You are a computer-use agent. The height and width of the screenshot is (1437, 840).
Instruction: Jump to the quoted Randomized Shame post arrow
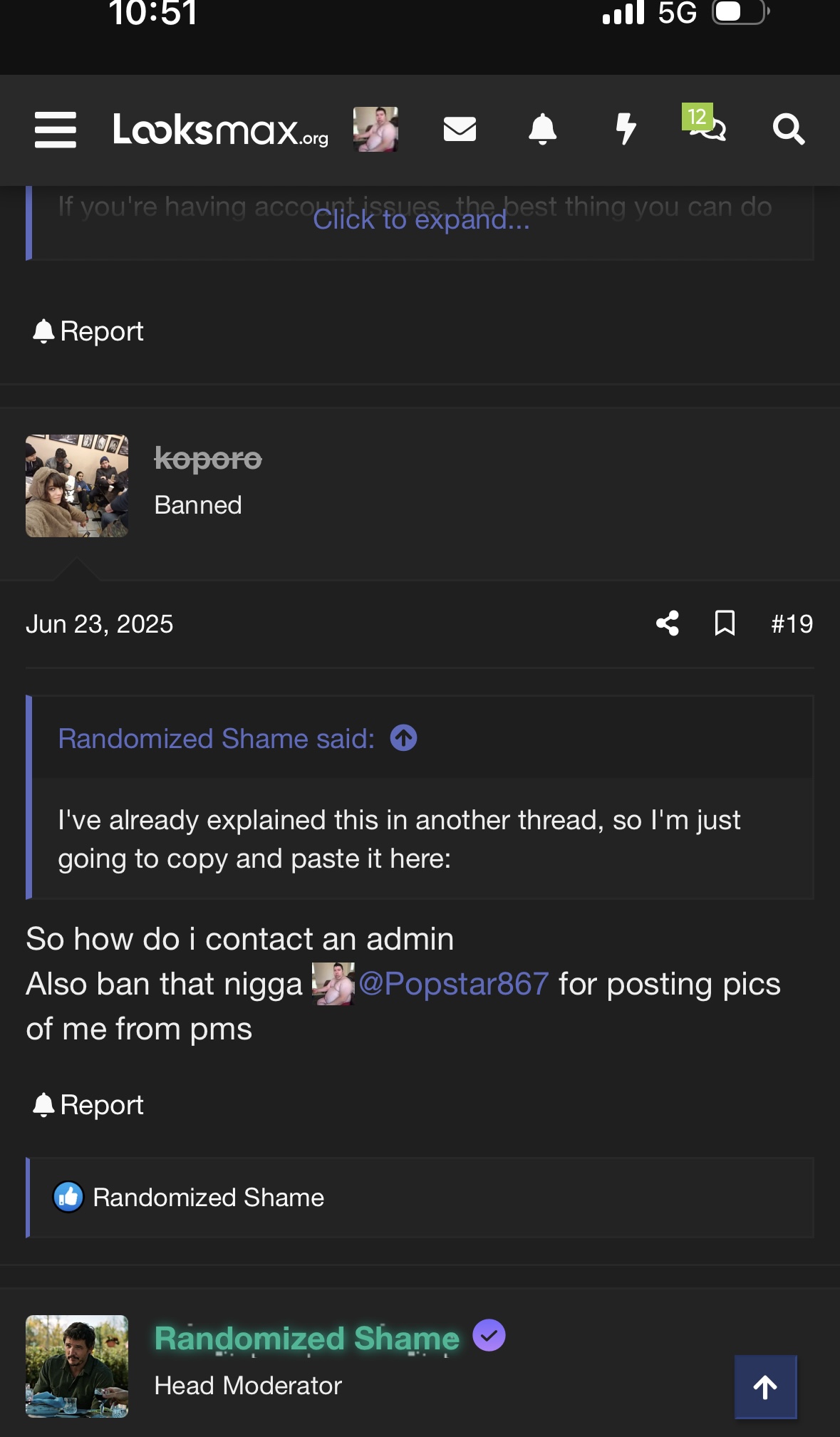click(403, 738)
